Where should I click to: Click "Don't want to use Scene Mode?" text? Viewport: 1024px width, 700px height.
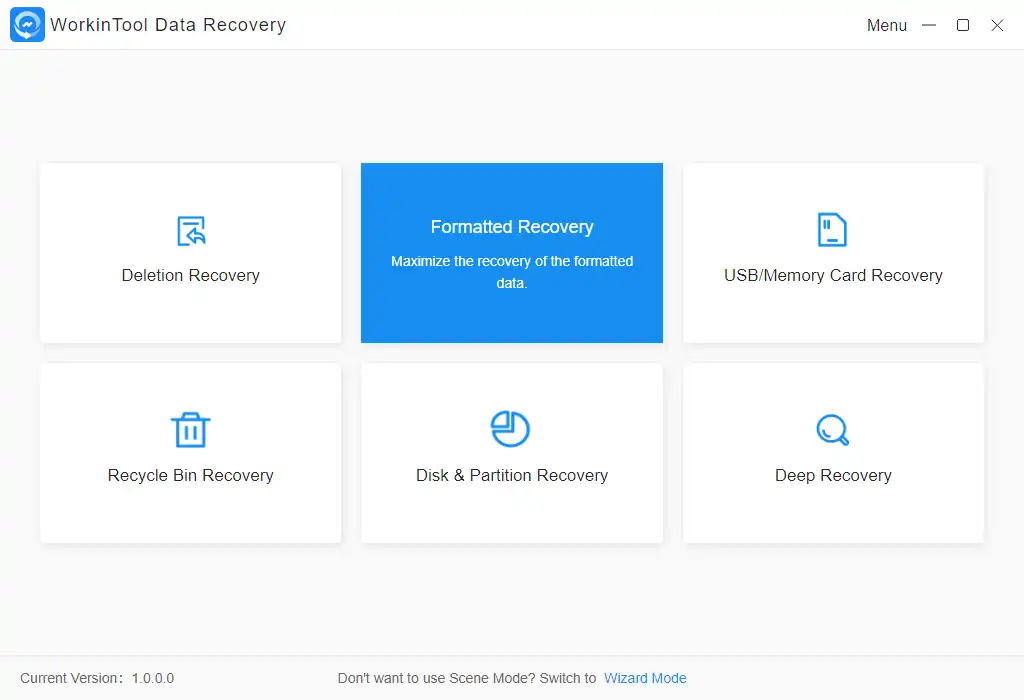tap(438, 678)
